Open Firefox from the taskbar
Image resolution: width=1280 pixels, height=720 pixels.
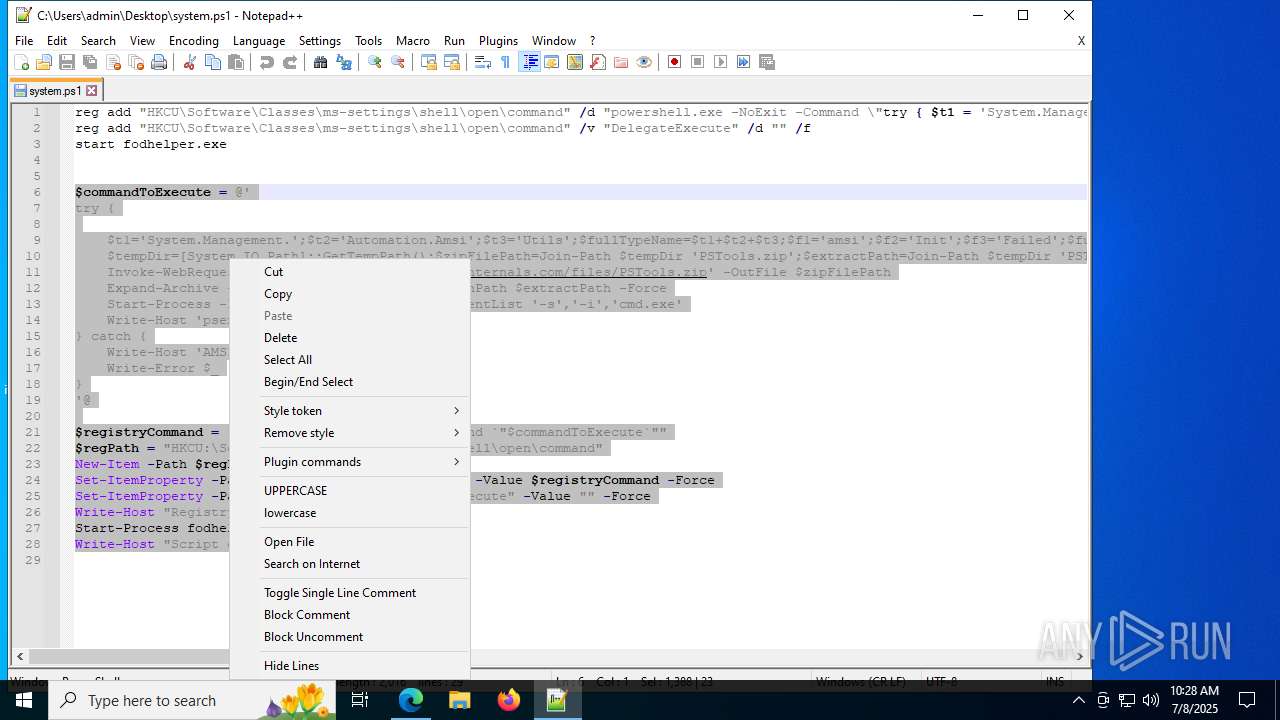[508, 700]
